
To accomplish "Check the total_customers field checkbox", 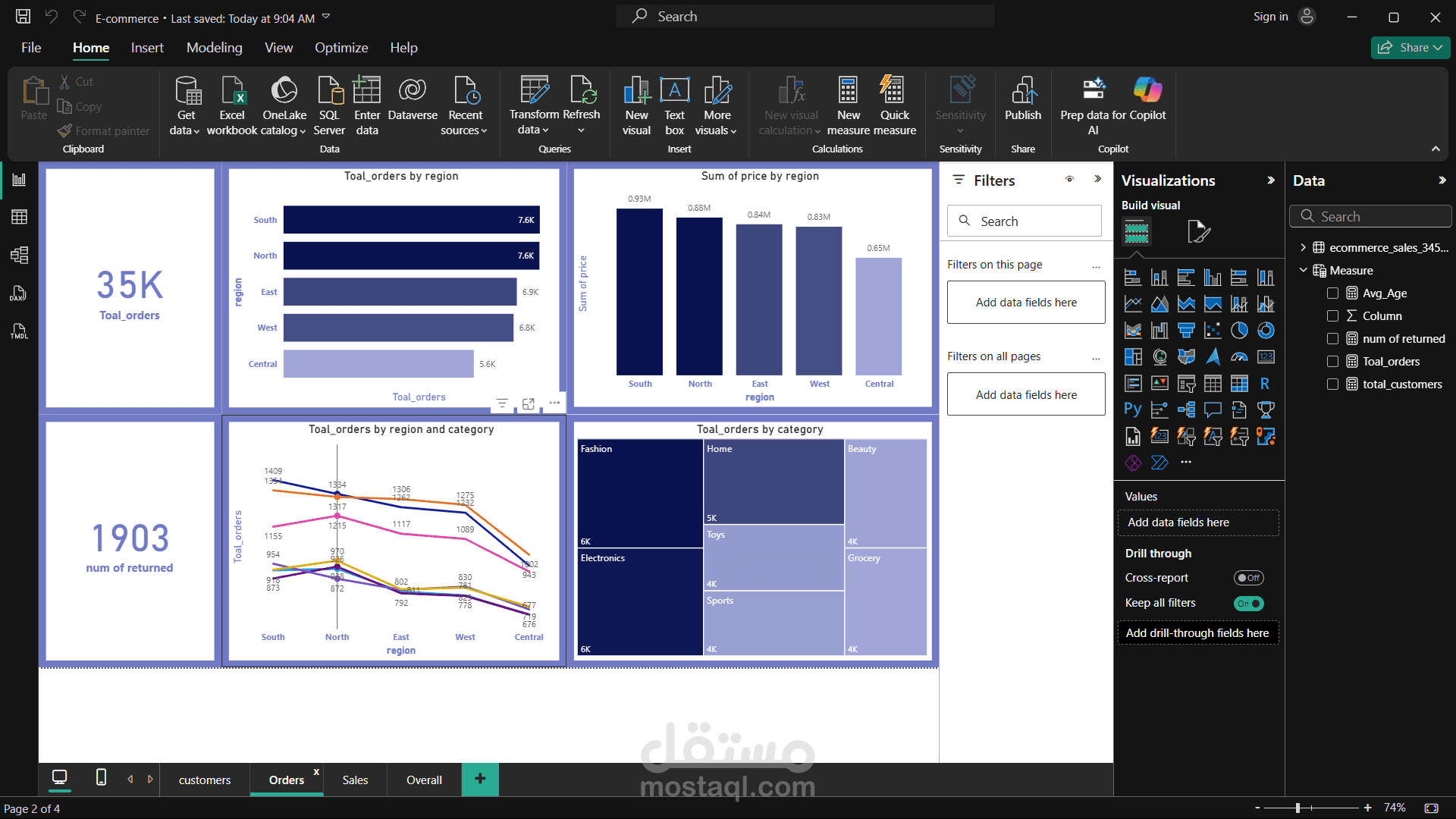I will pos(1332,384).
